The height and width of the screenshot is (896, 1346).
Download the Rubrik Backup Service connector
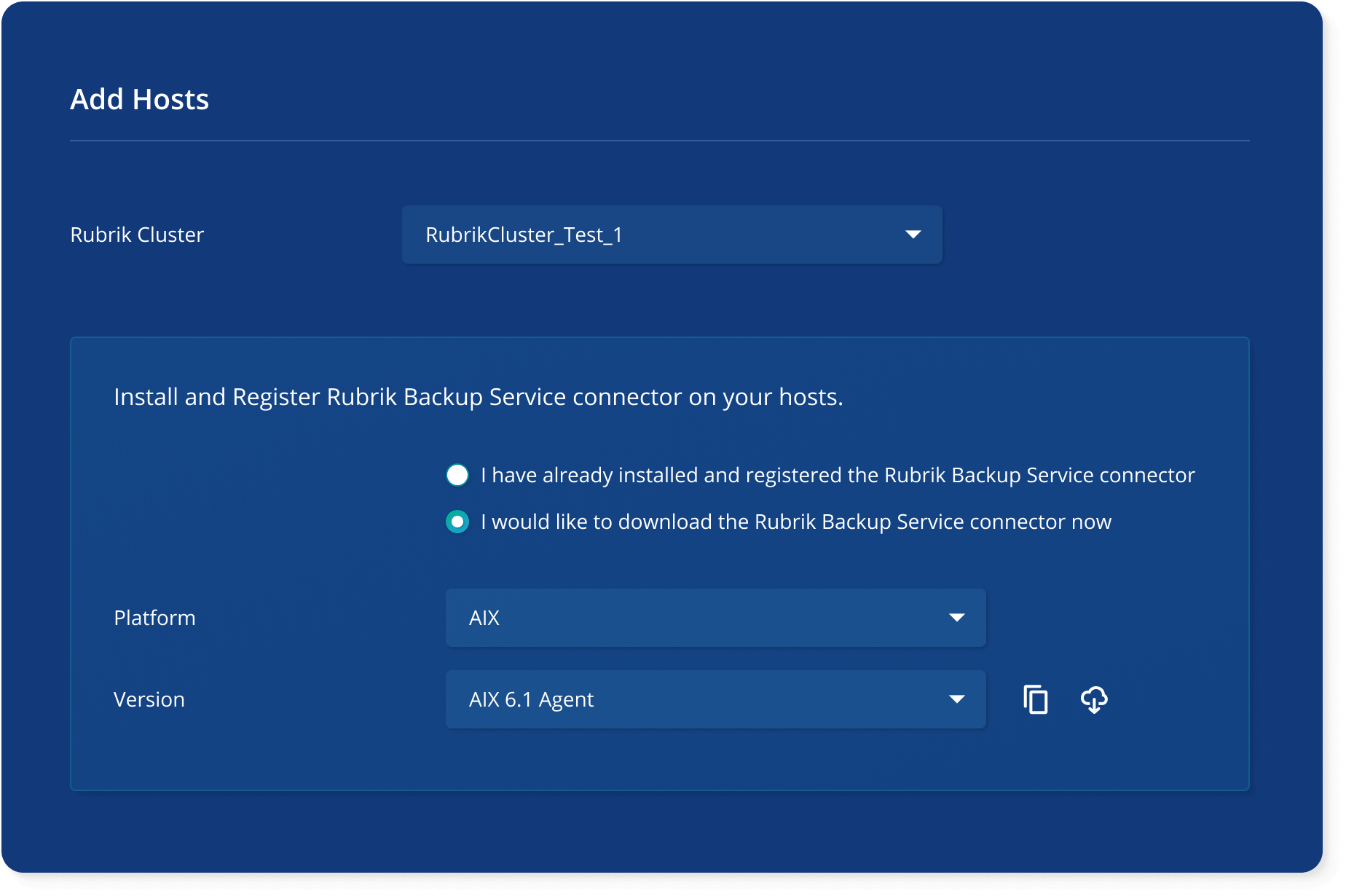(x=1094, y=699)
